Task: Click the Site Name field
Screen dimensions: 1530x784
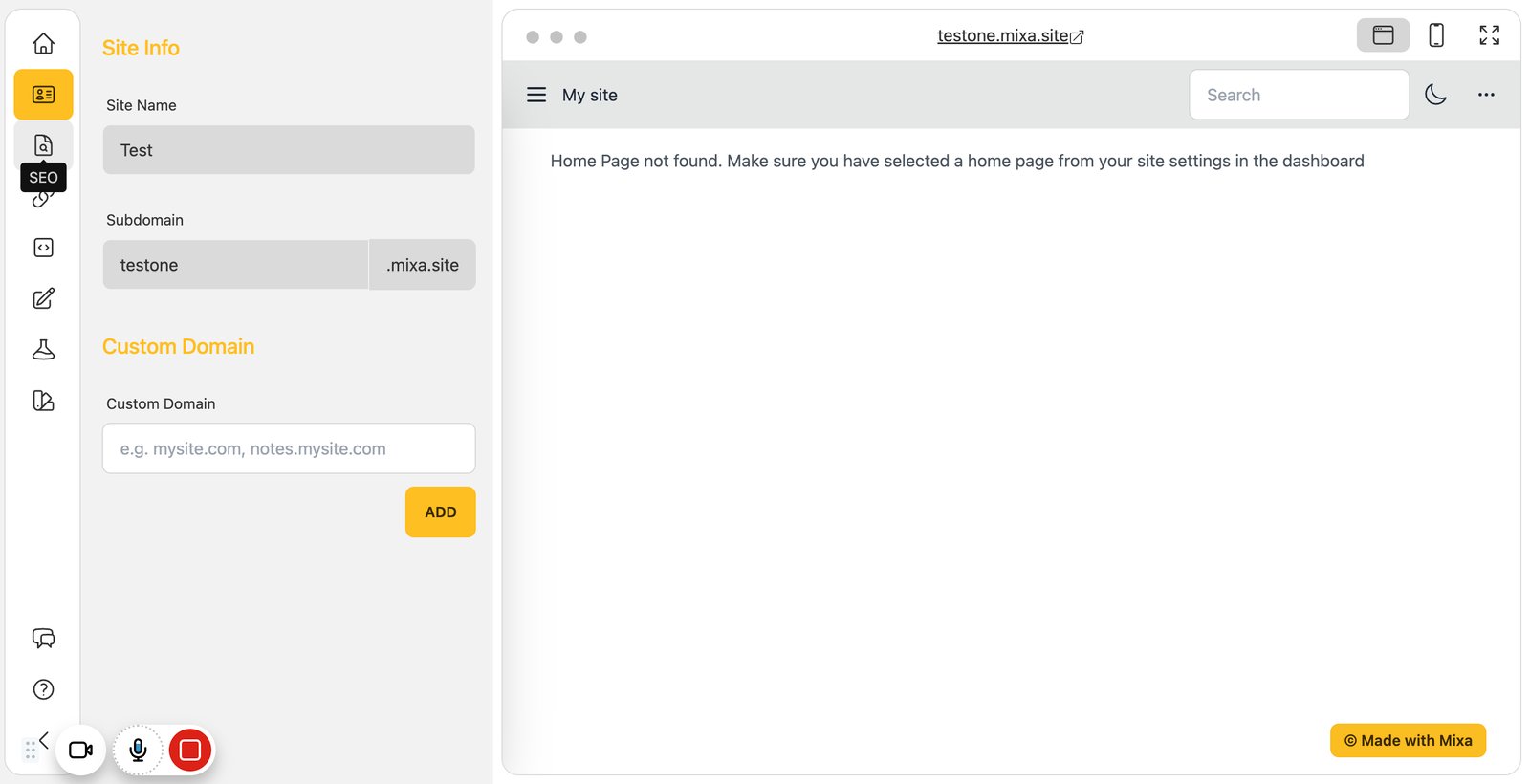Action: coord(289,150)
